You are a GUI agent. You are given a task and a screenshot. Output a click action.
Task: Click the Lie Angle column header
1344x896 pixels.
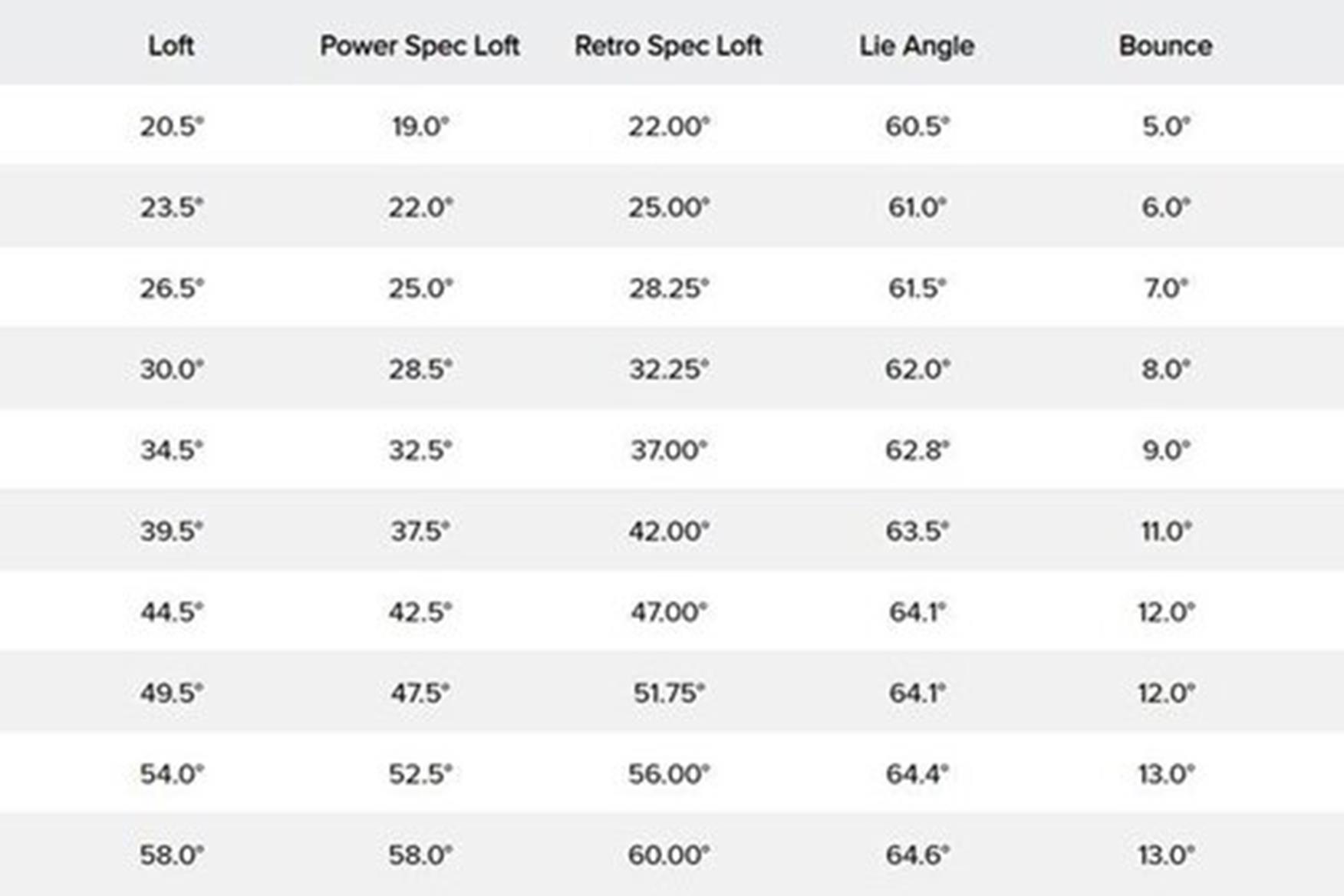tap(917, 46)
